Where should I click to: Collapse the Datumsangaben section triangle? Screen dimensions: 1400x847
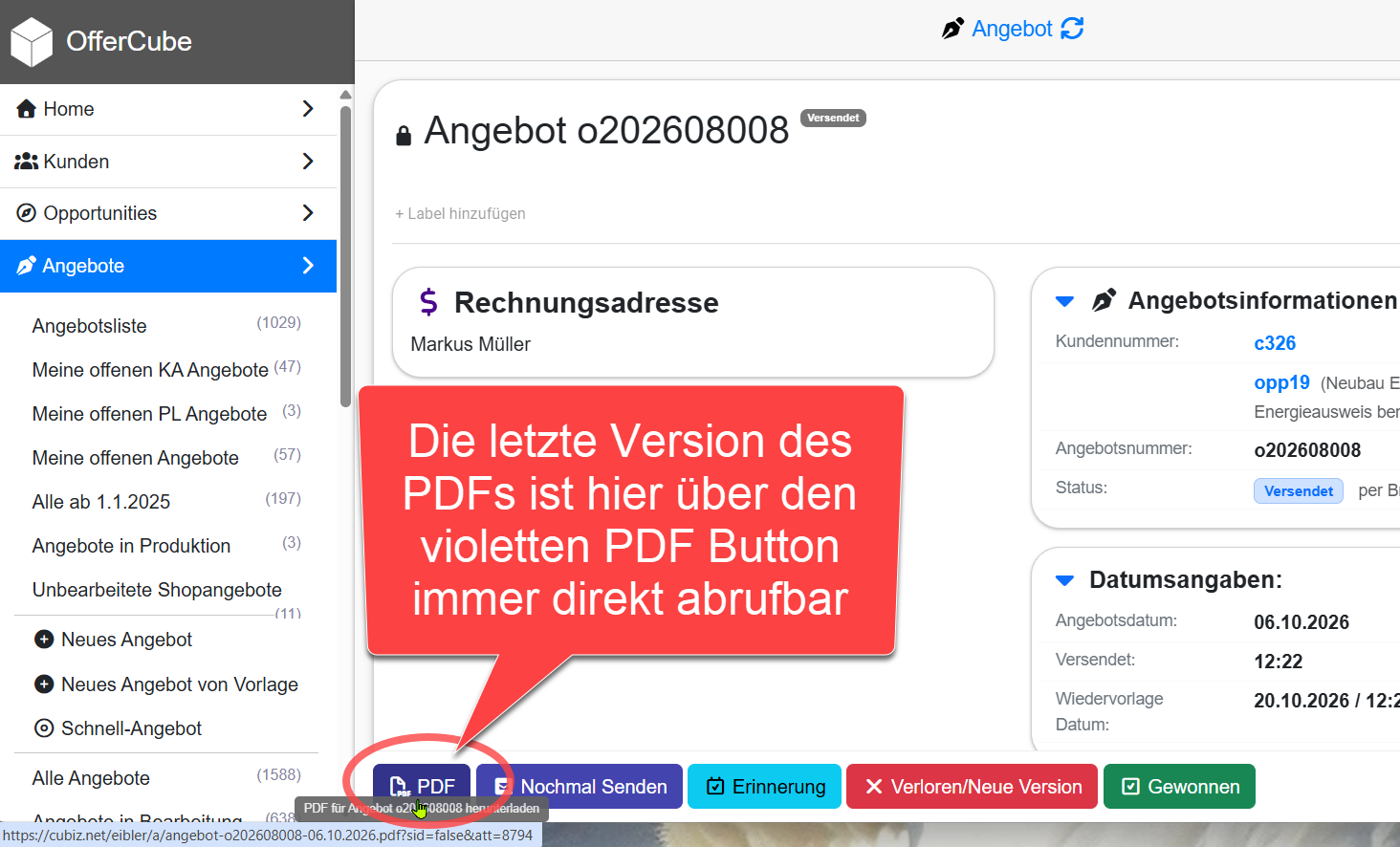pyautogui.click(x=1064, y=580)
